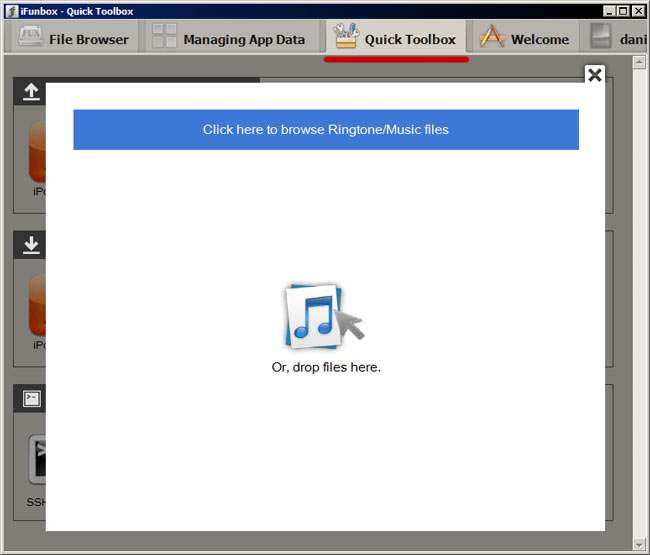Click the iFunbox title bar app icon
This screenshot has height=555, width=650.
click(x=12, y=11)
